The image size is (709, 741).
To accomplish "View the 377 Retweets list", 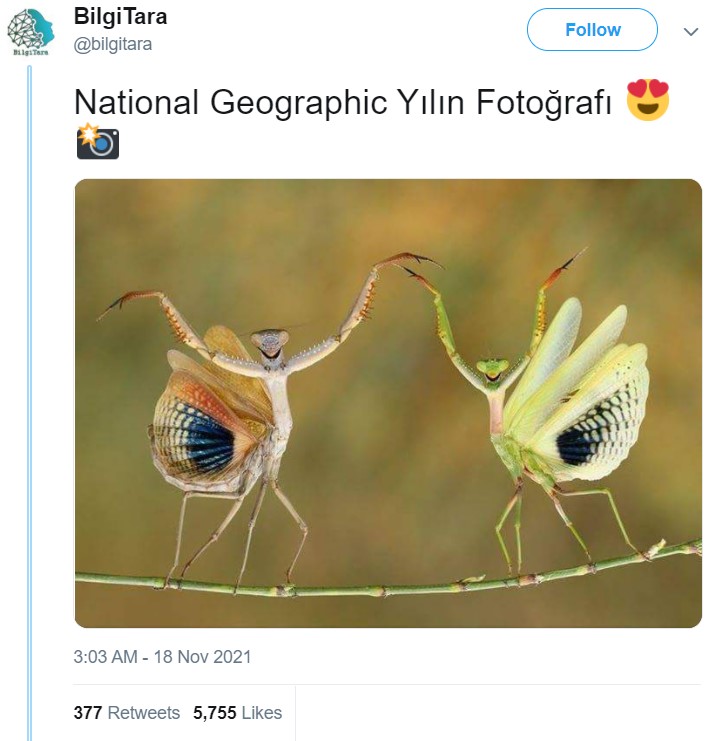I will pos(127,713).
